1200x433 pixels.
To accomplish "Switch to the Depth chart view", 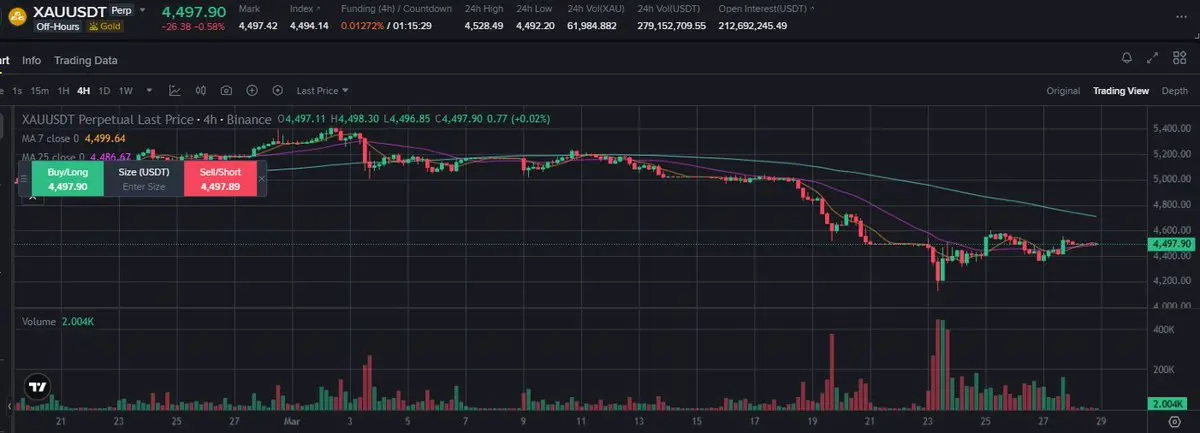I will 1175,90.
